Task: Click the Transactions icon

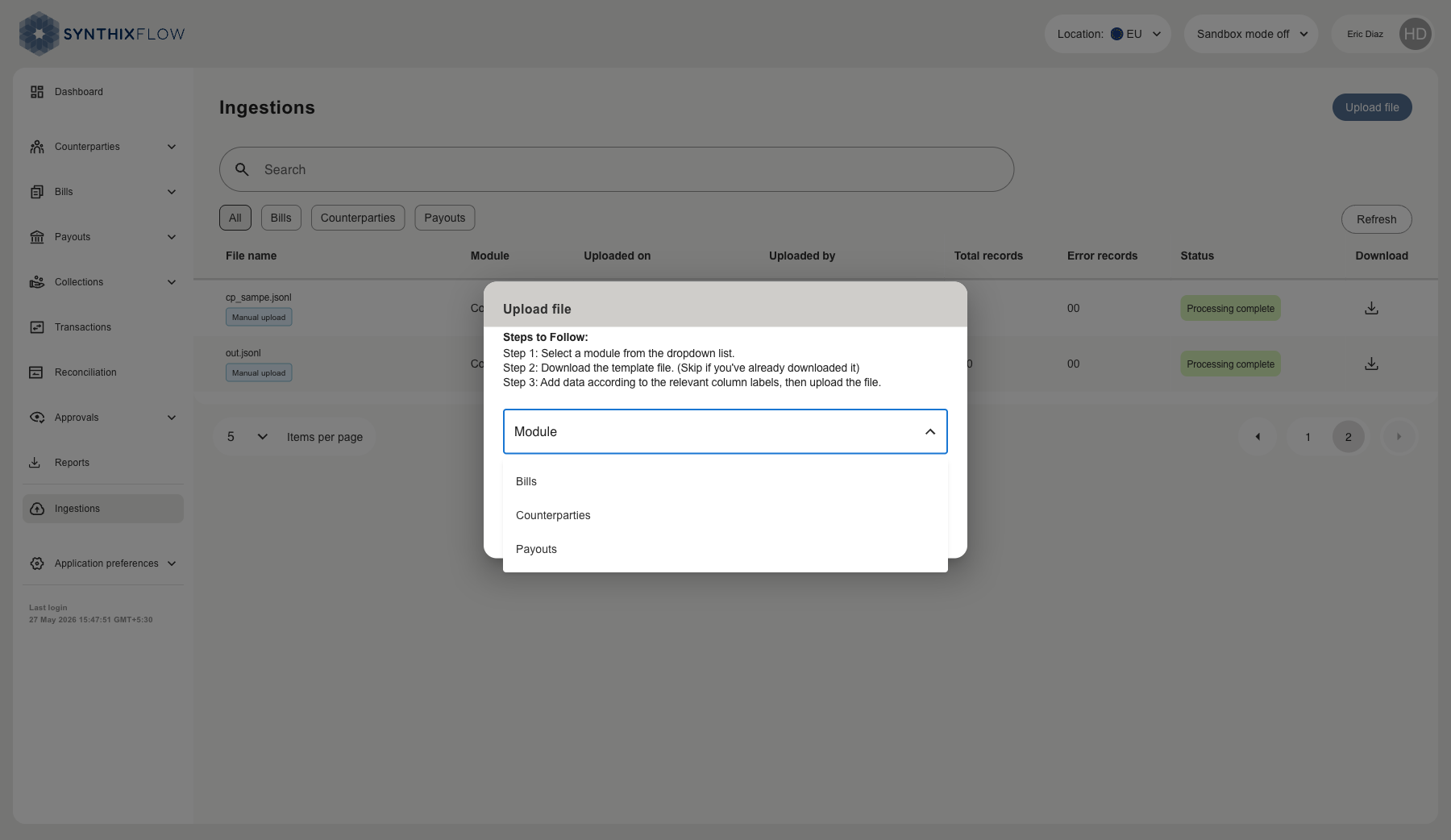Action: [37, 327]
